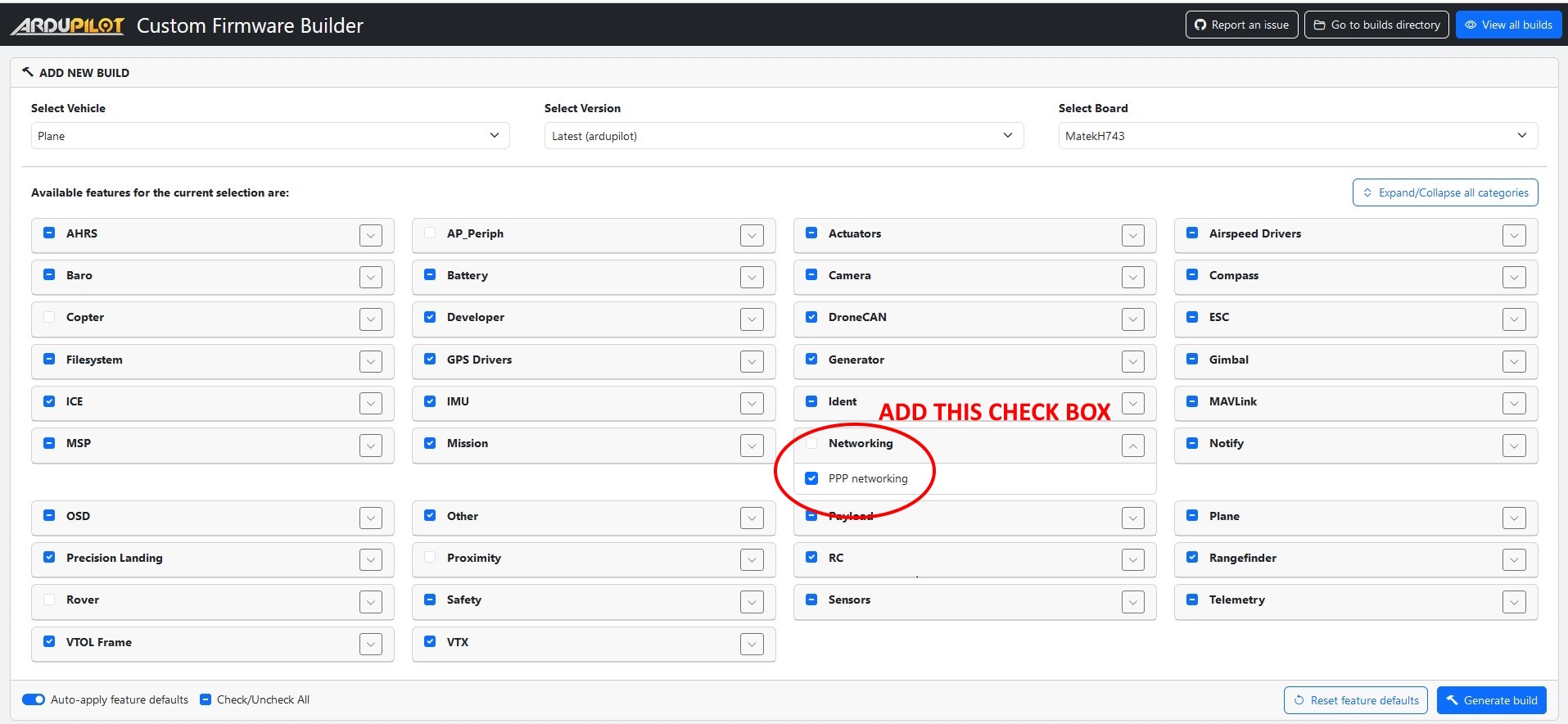
Task: Collapse the Networking category chevron
Action: (x=1133, y=446)
